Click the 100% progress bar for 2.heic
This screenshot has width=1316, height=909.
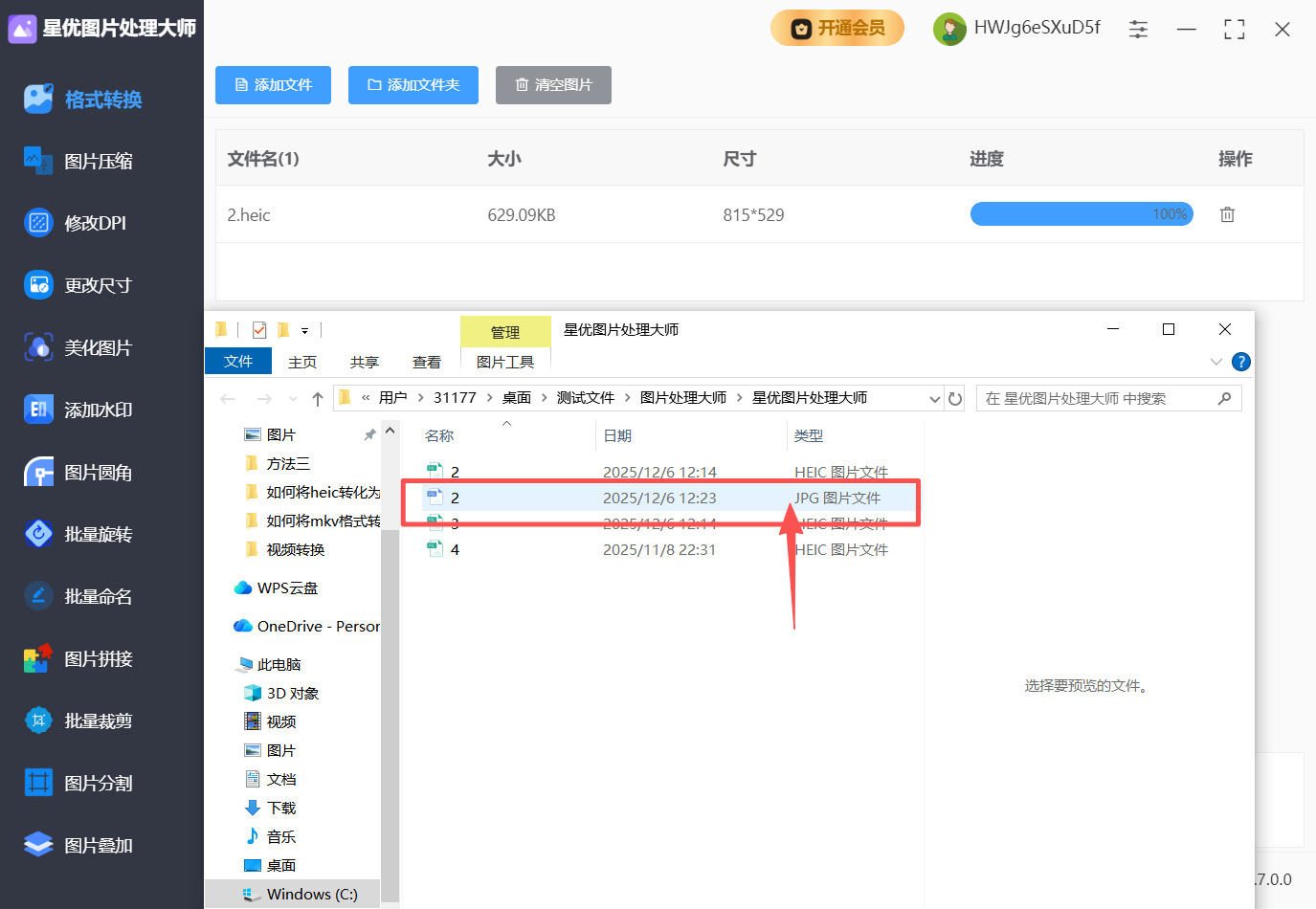click(x=1081, y=213)
